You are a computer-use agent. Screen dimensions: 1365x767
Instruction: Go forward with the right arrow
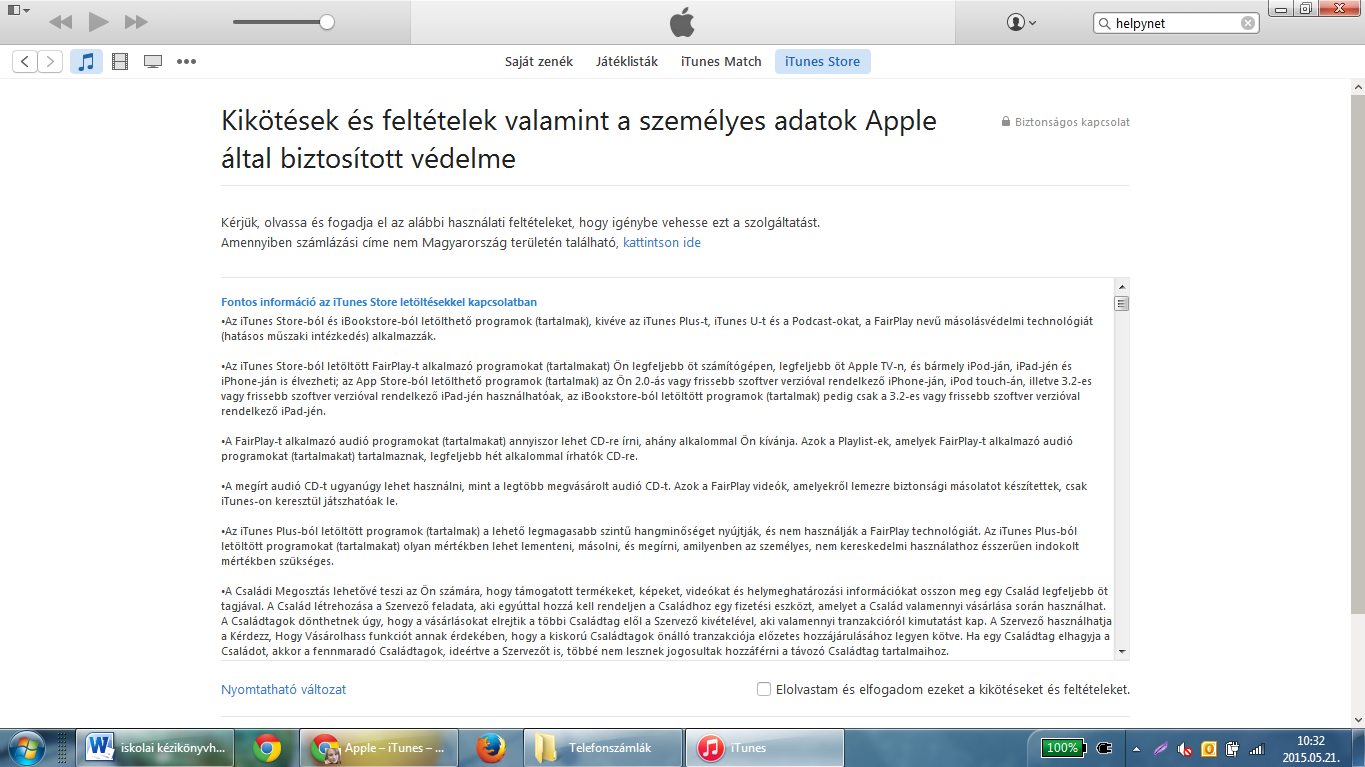[50, 62]
